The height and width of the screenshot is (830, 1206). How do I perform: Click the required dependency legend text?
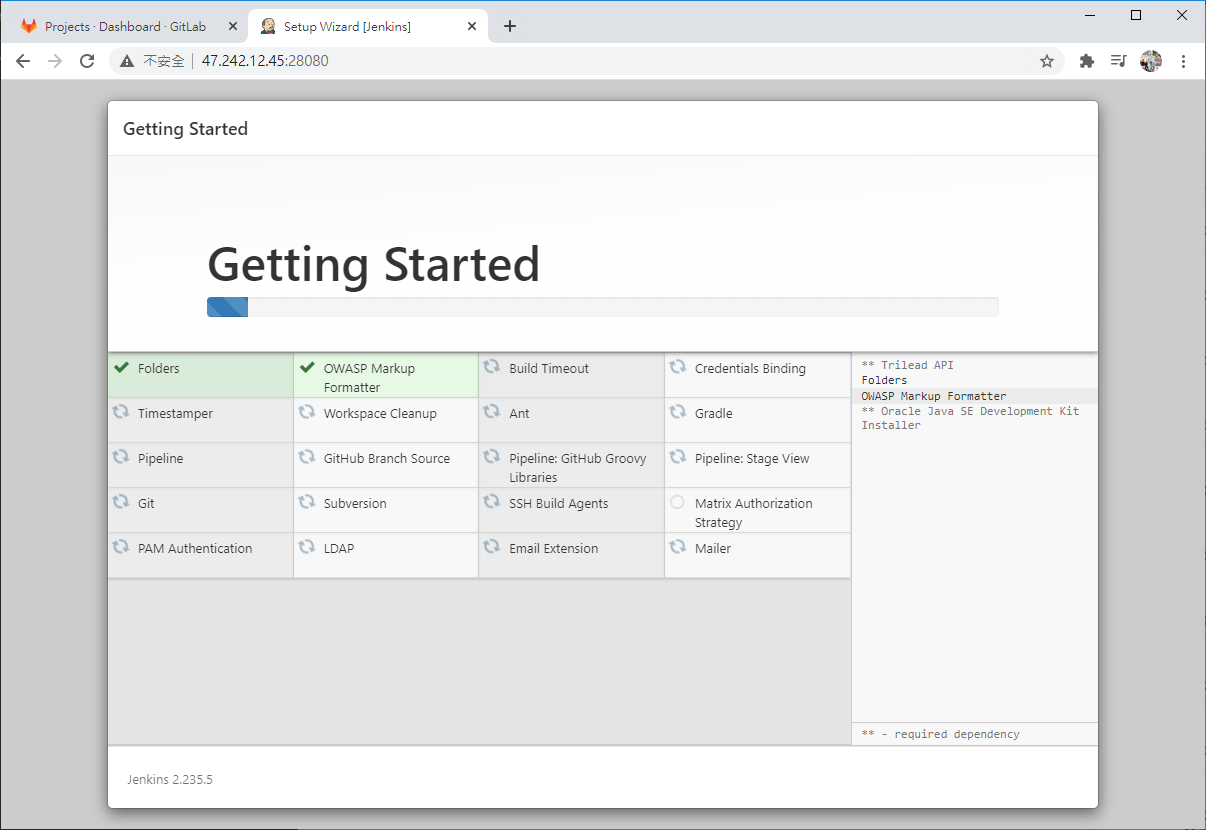click(941, 734)
